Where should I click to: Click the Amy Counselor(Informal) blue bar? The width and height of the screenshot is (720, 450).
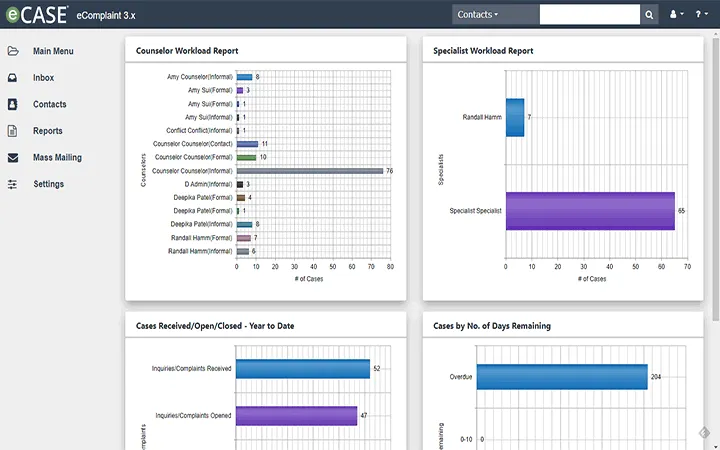point(245,77)
